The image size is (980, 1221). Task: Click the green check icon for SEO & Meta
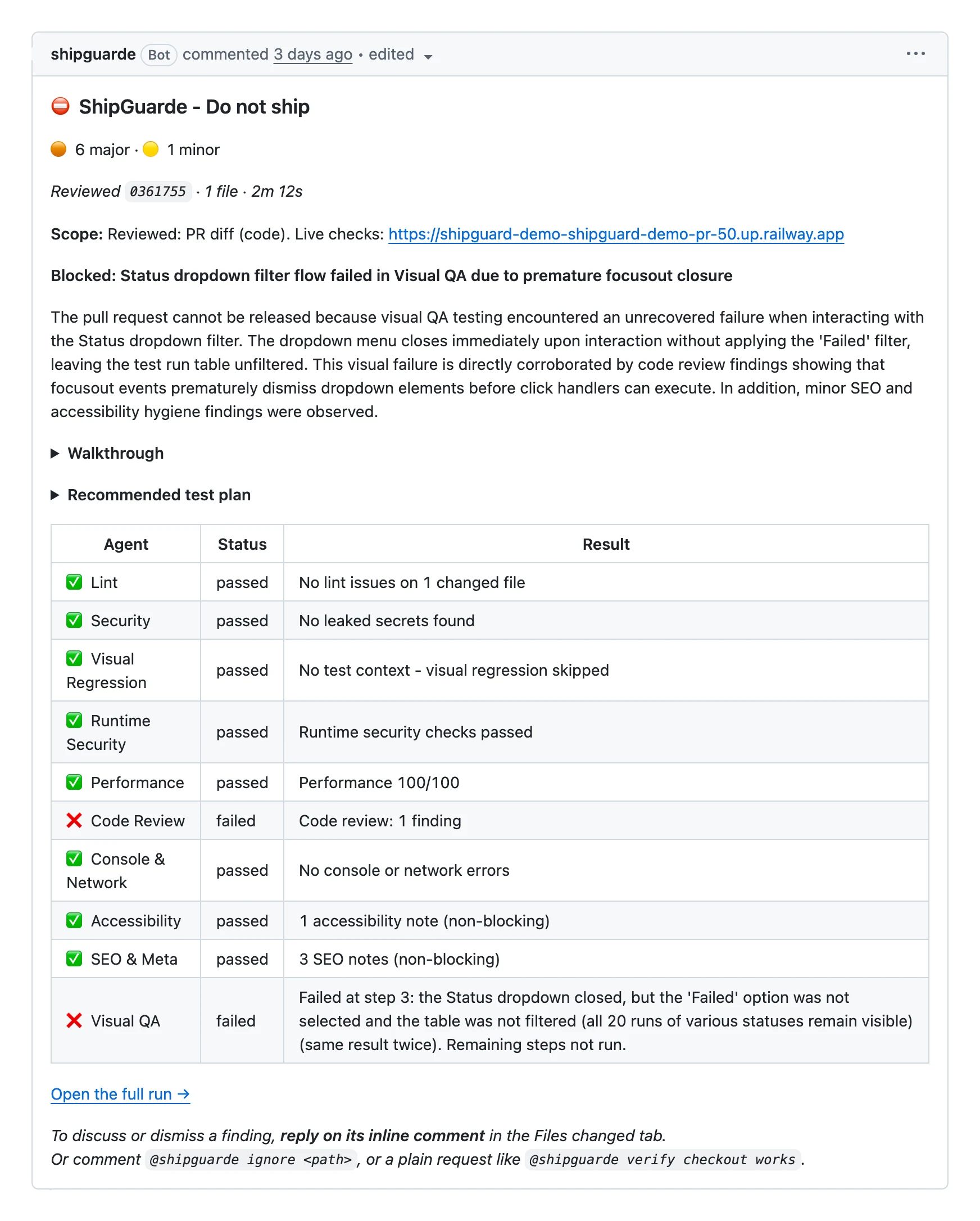(74, 958)
